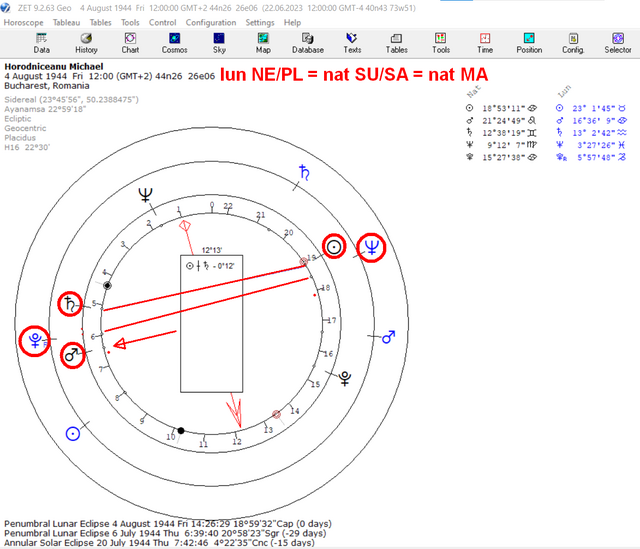Screen dimensions: 640x549
Task: Click the Ayanamsa 22°59'18" line
Action: pos(45,109)
